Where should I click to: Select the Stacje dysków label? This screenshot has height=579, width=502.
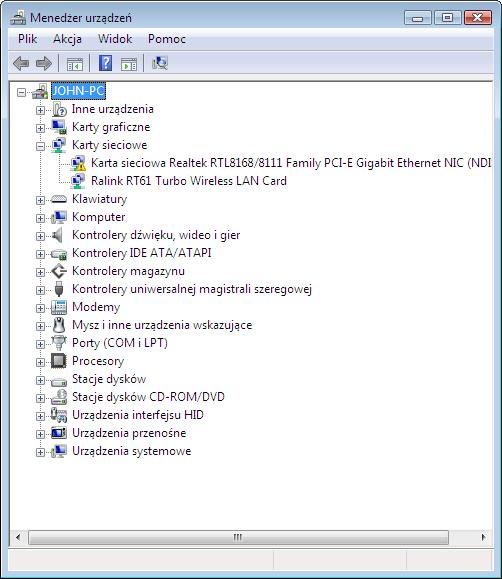click(x=109, y=379)
